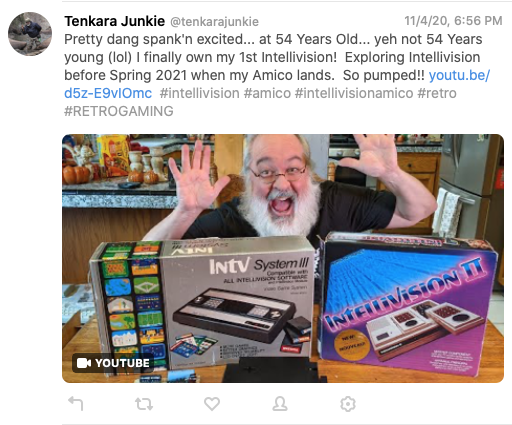Click the 11/4/20, 6:56 PM timestamp

point(453,21)
